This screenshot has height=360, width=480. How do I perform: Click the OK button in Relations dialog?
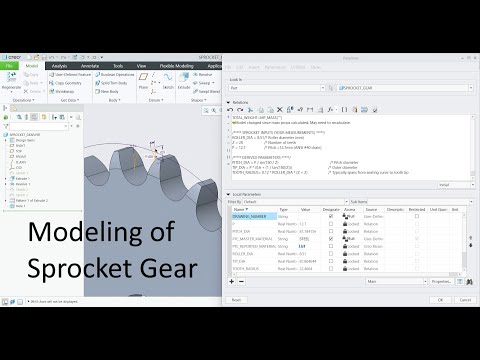tap(440, 300)
